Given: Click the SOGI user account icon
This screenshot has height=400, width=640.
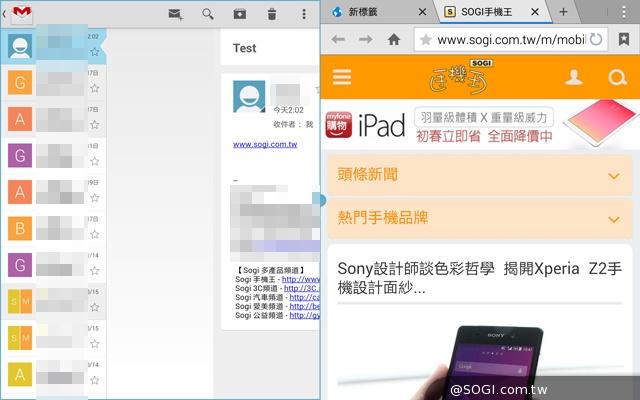Looking at the screenshot, I should 574,77.
